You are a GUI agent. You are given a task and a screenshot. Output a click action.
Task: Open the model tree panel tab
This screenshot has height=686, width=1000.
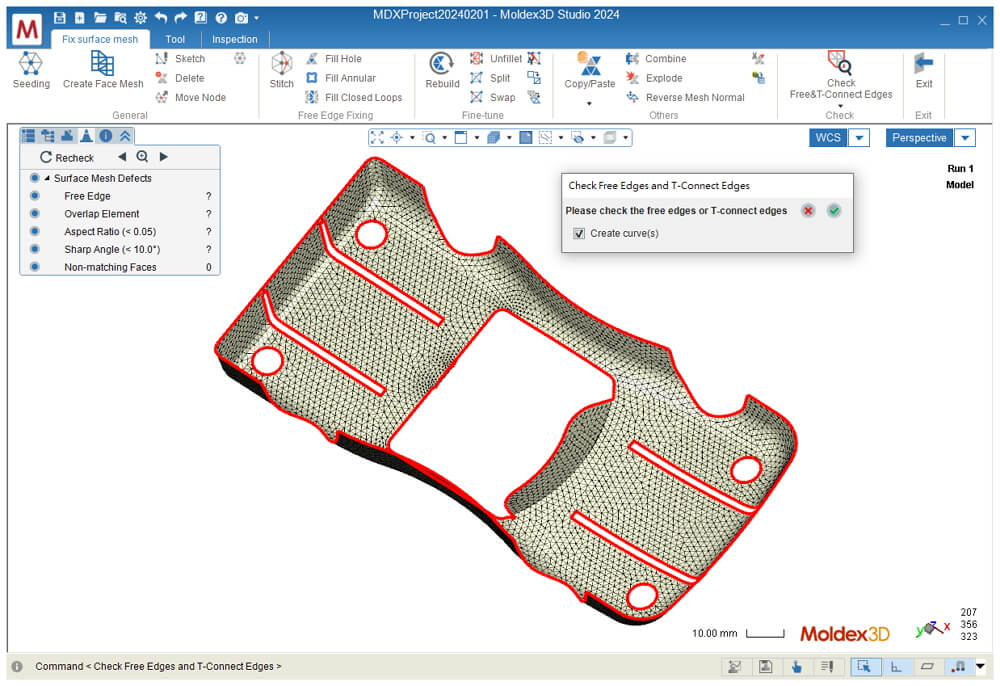pyautogui.click(x=47, y=136)
